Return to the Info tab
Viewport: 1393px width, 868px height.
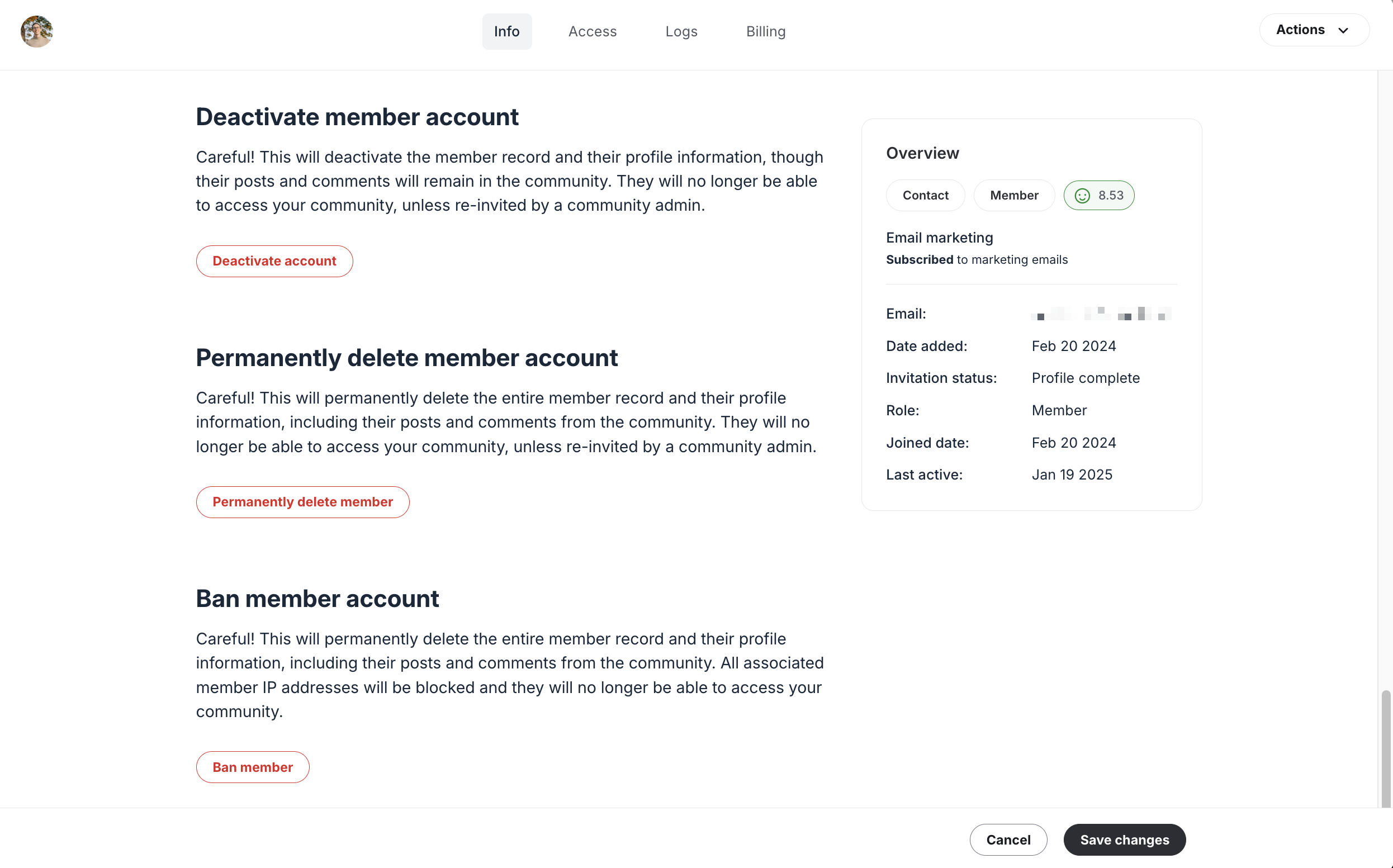tap(506, 31)
